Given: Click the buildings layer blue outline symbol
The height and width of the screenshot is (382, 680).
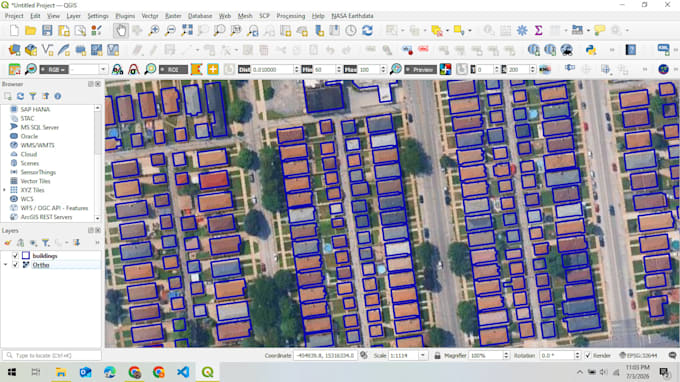Looking at the screenshot, I should tap(26, 256).
